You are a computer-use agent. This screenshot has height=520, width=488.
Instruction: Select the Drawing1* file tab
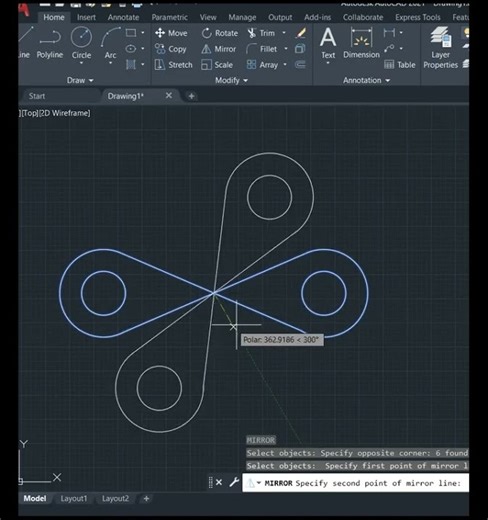[x=125, y=96]
